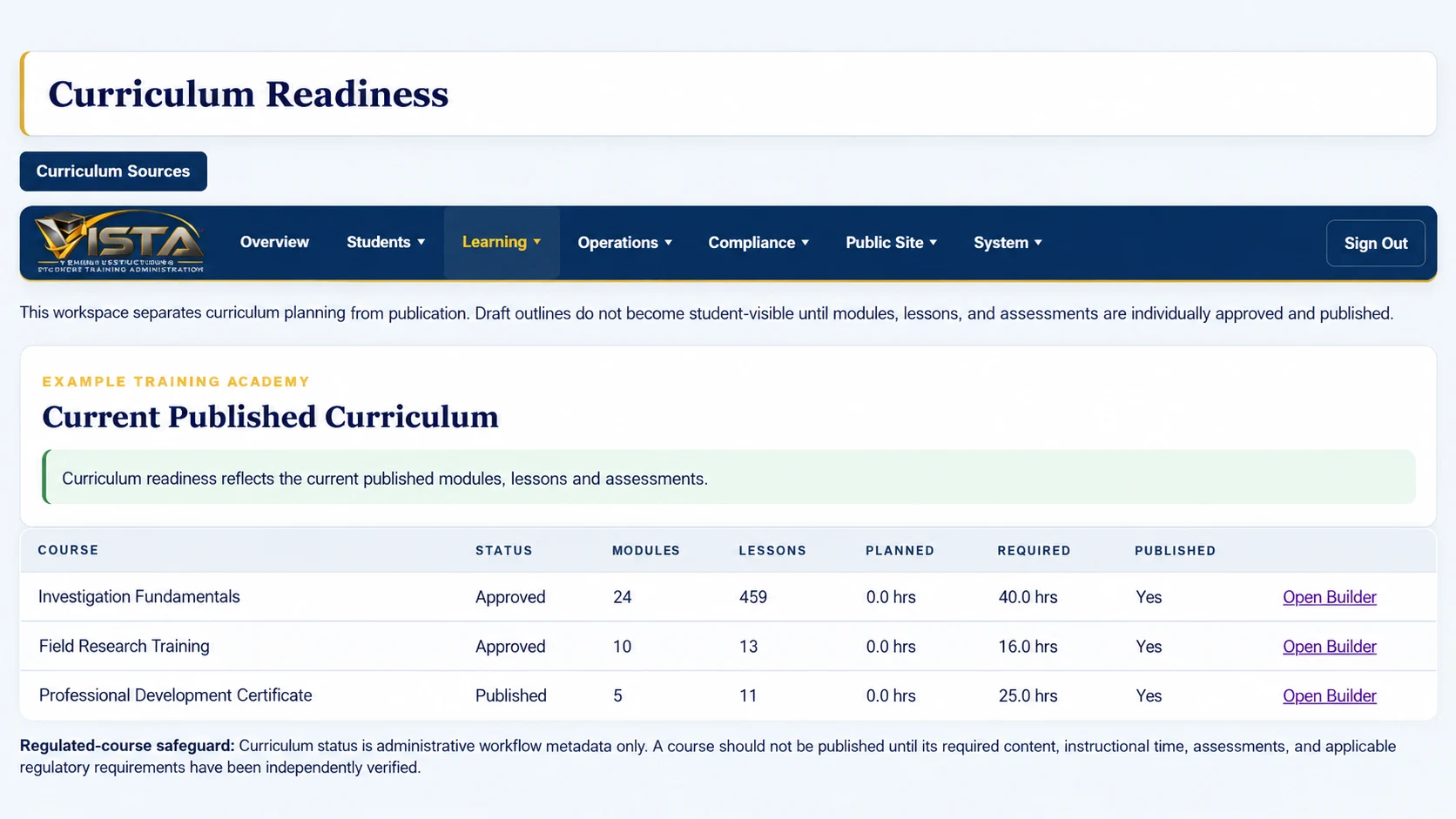Image resolution: width=1456 pixels, height=819 pixels.
Task: Click the MODULES column header
Action: point(646,550)
